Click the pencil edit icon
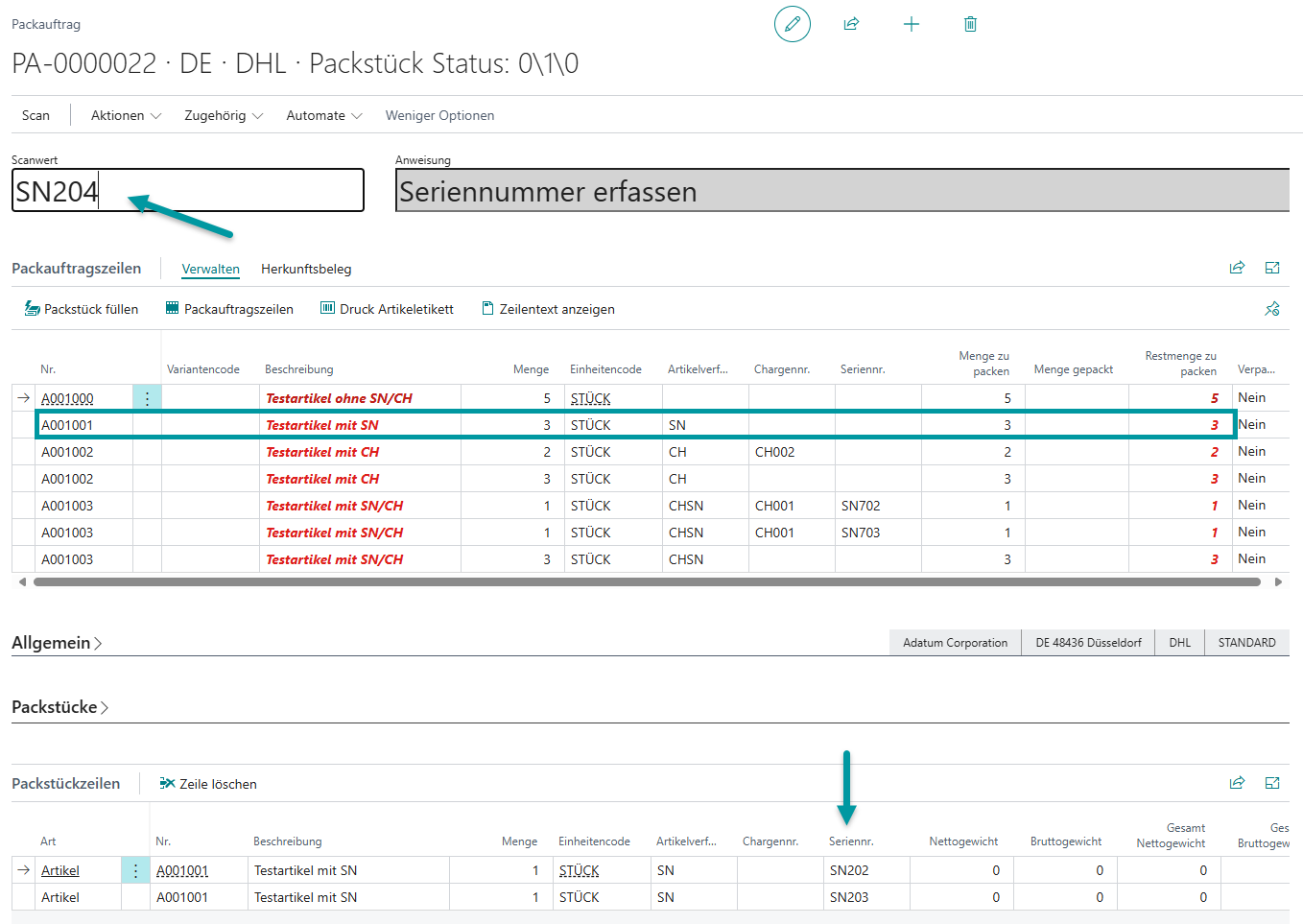 point(792,24)
